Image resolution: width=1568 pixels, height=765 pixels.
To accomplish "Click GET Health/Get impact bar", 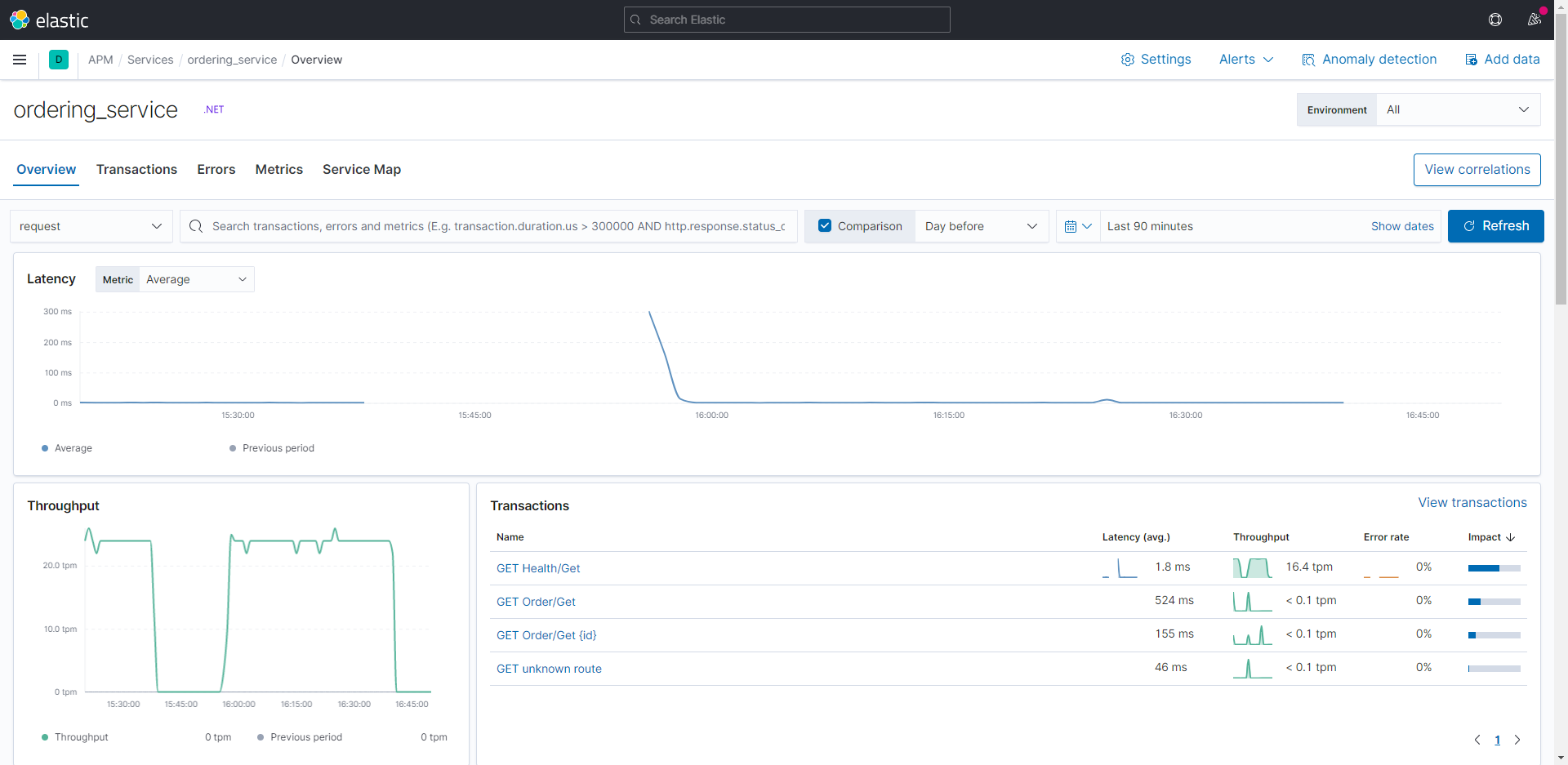I will click(x=1494, y=568).
